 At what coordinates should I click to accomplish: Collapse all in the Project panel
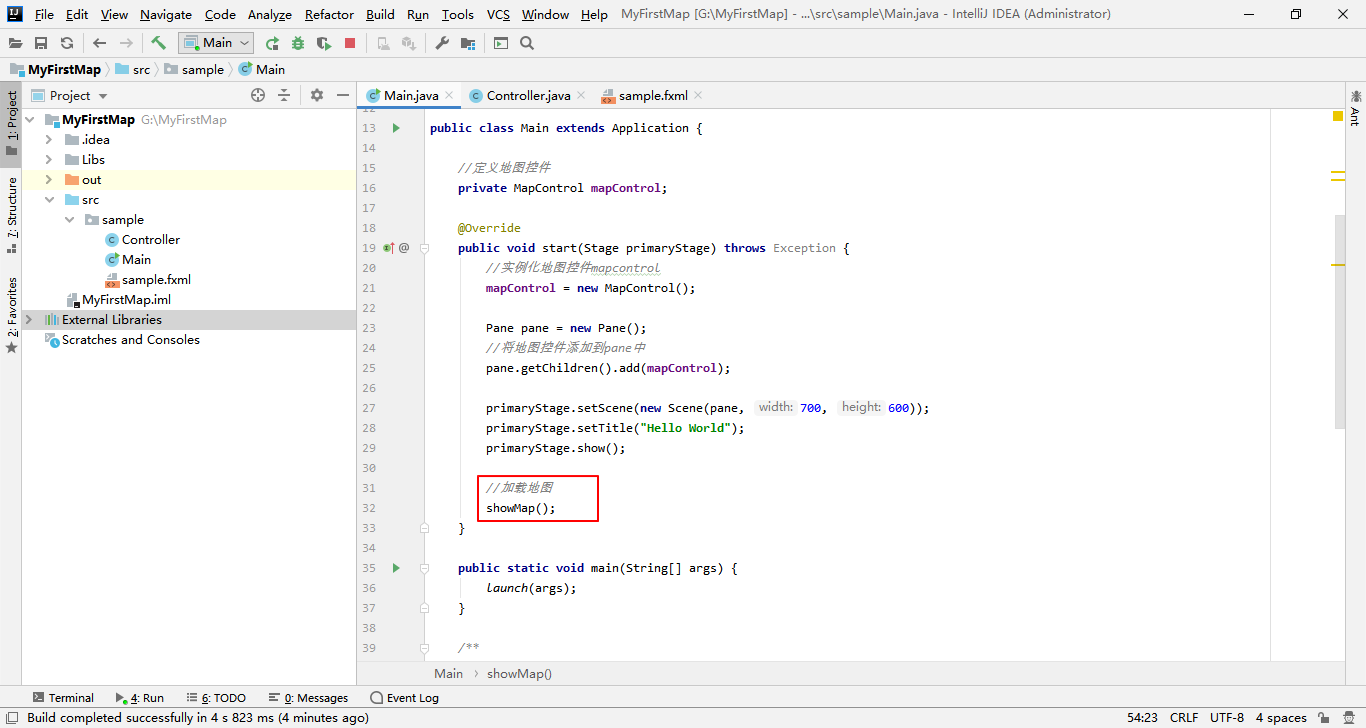[x=284, y=95]
